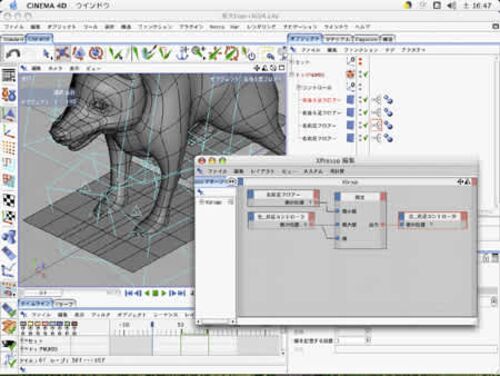
Task: Collapse the red-named character object in tree
Action: [x=292, y=75]
